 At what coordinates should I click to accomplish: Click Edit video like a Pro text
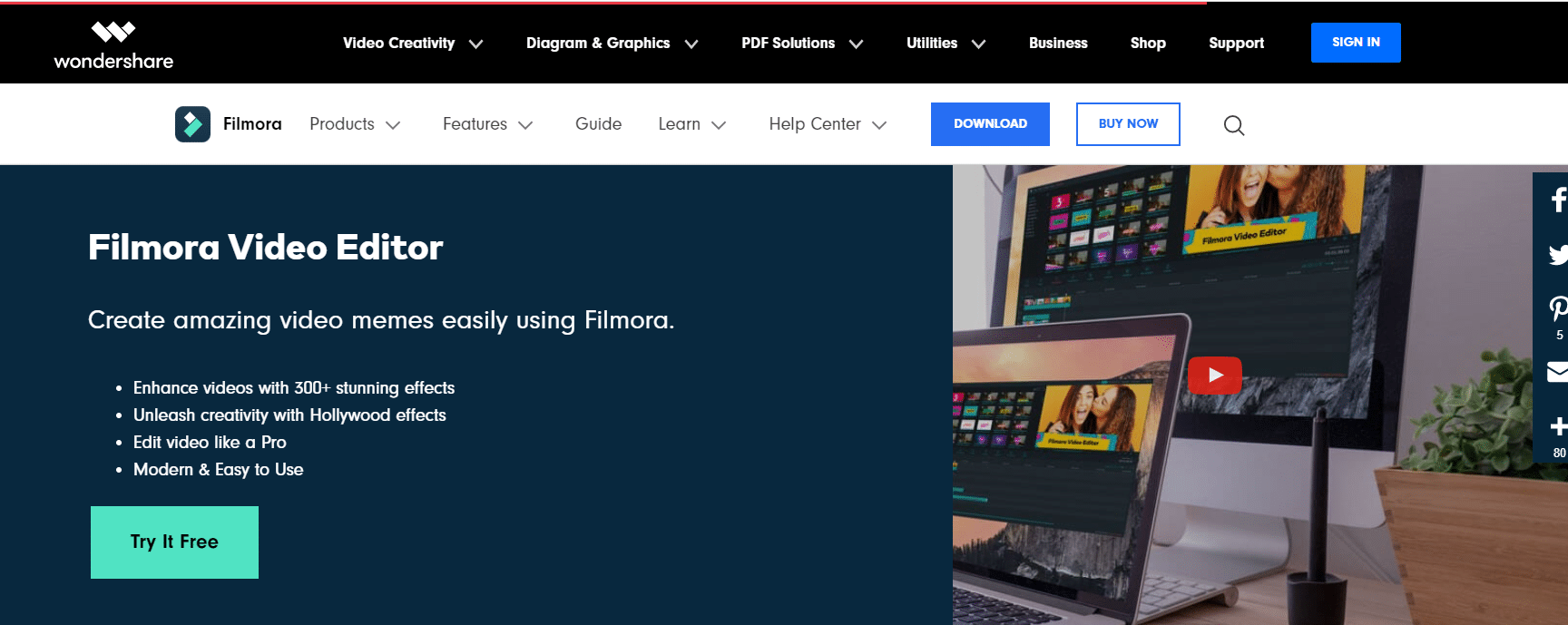pos(210,443)
